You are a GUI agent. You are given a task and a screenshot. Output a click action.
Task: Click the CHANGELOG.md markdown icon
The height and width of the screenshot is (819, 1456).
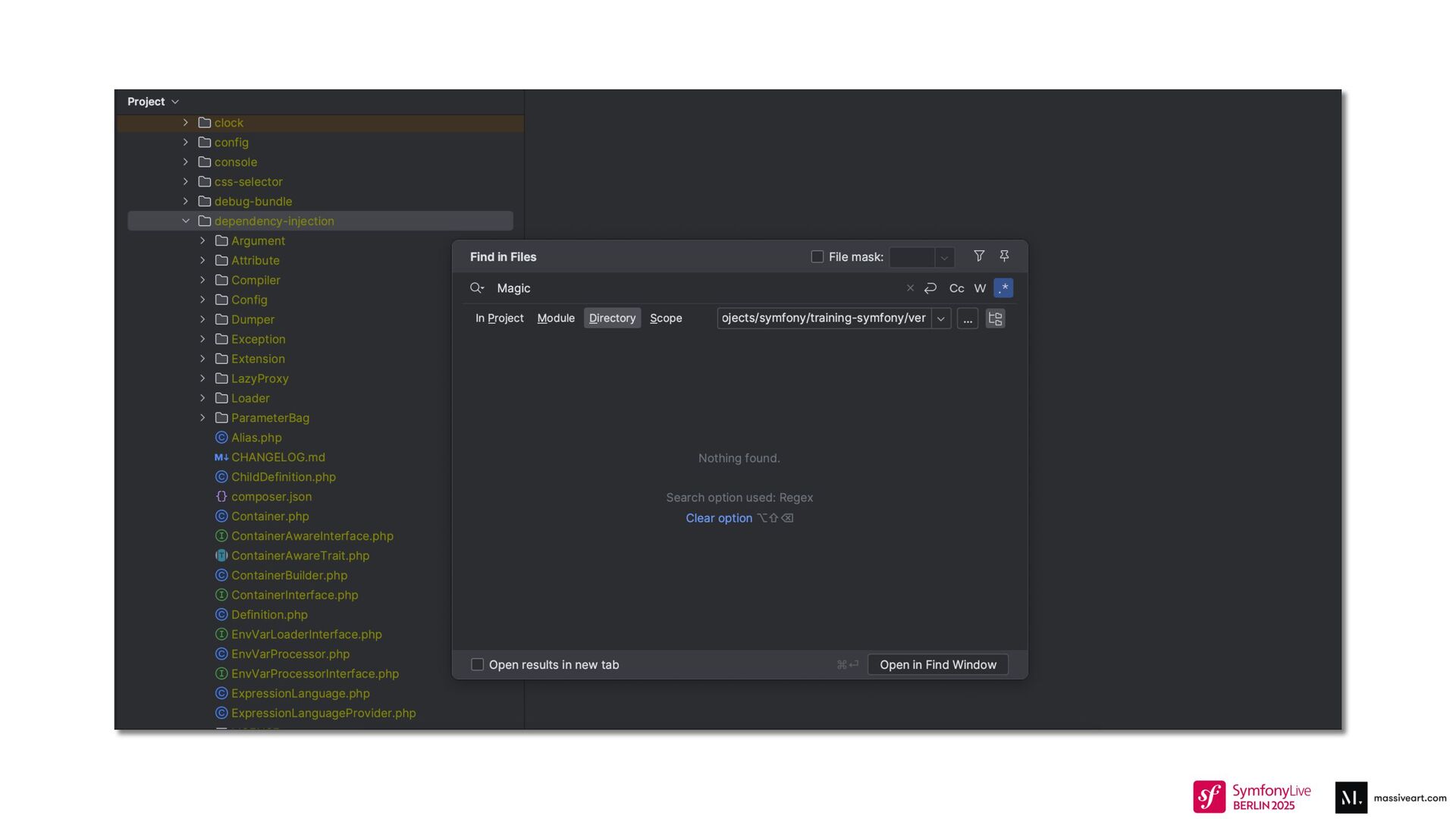pos(221,457)
